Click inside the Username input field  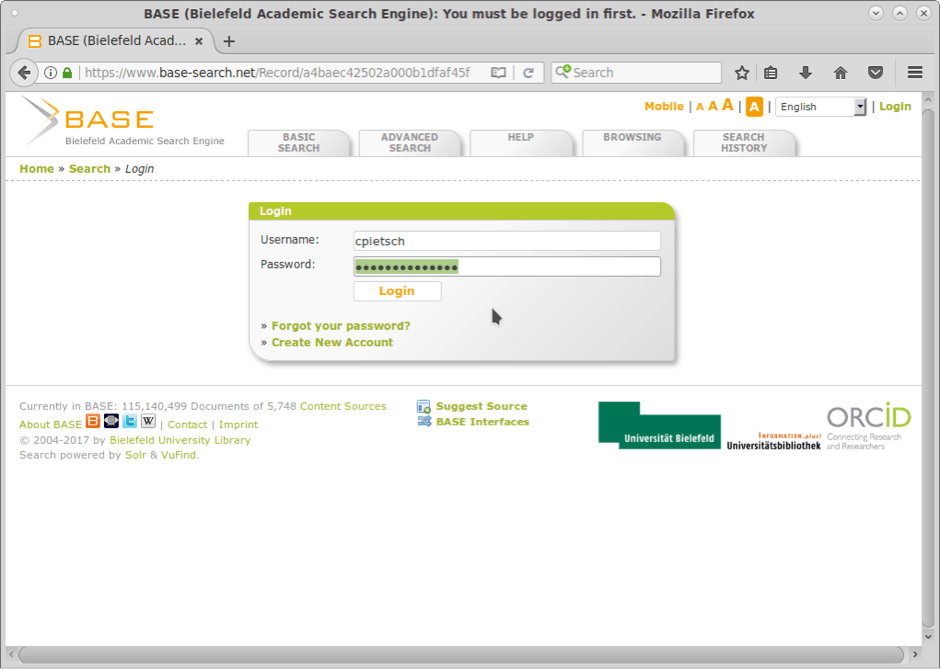click(x=505, y=240)
